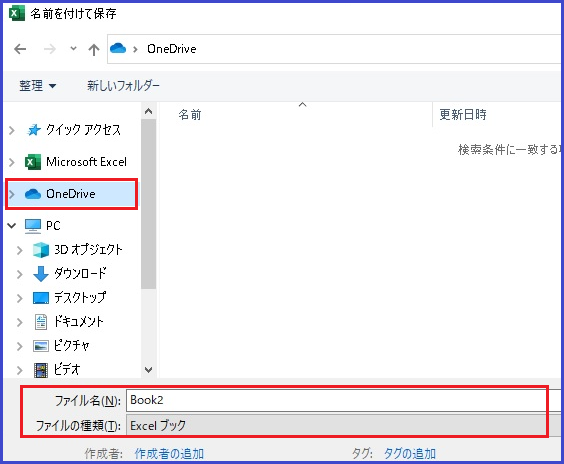Open the 整理 organize menu
564x464 pixels.
pos(37,86)
